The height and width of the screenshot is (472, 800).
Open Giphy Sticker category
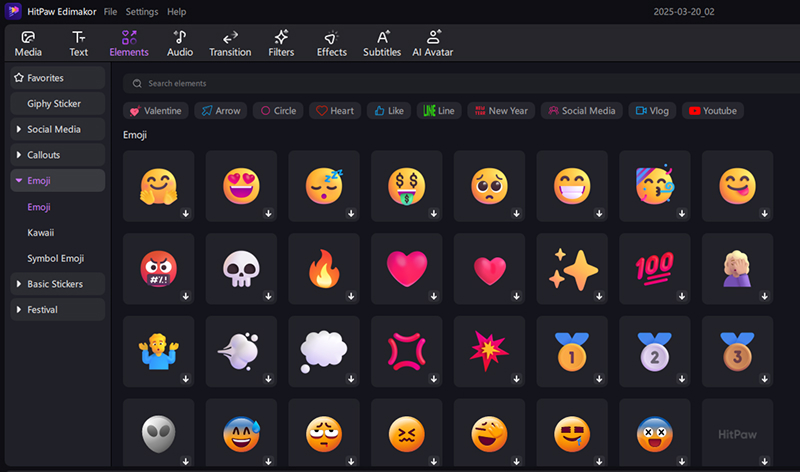pos(58,104)
